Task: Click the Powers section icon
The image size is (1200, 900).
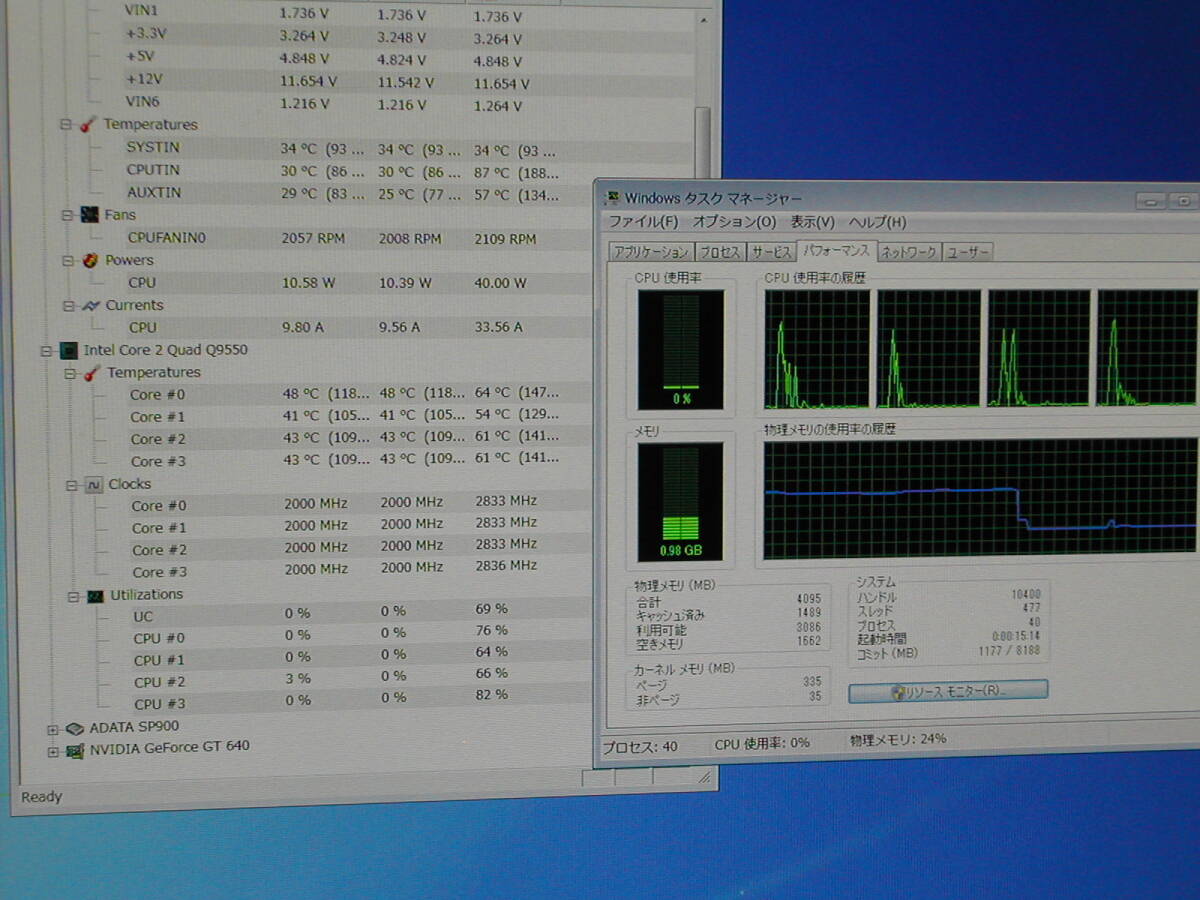Action: click(x=90, y=260)
